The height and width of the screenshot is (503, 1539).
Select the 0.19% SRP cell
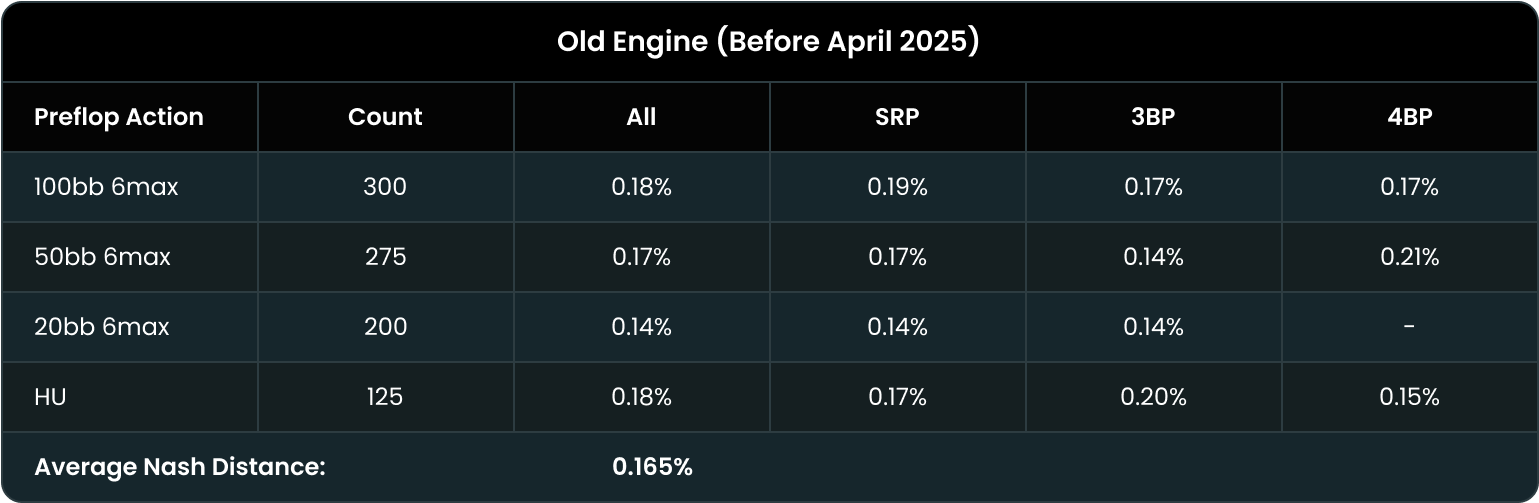[897, 187]
